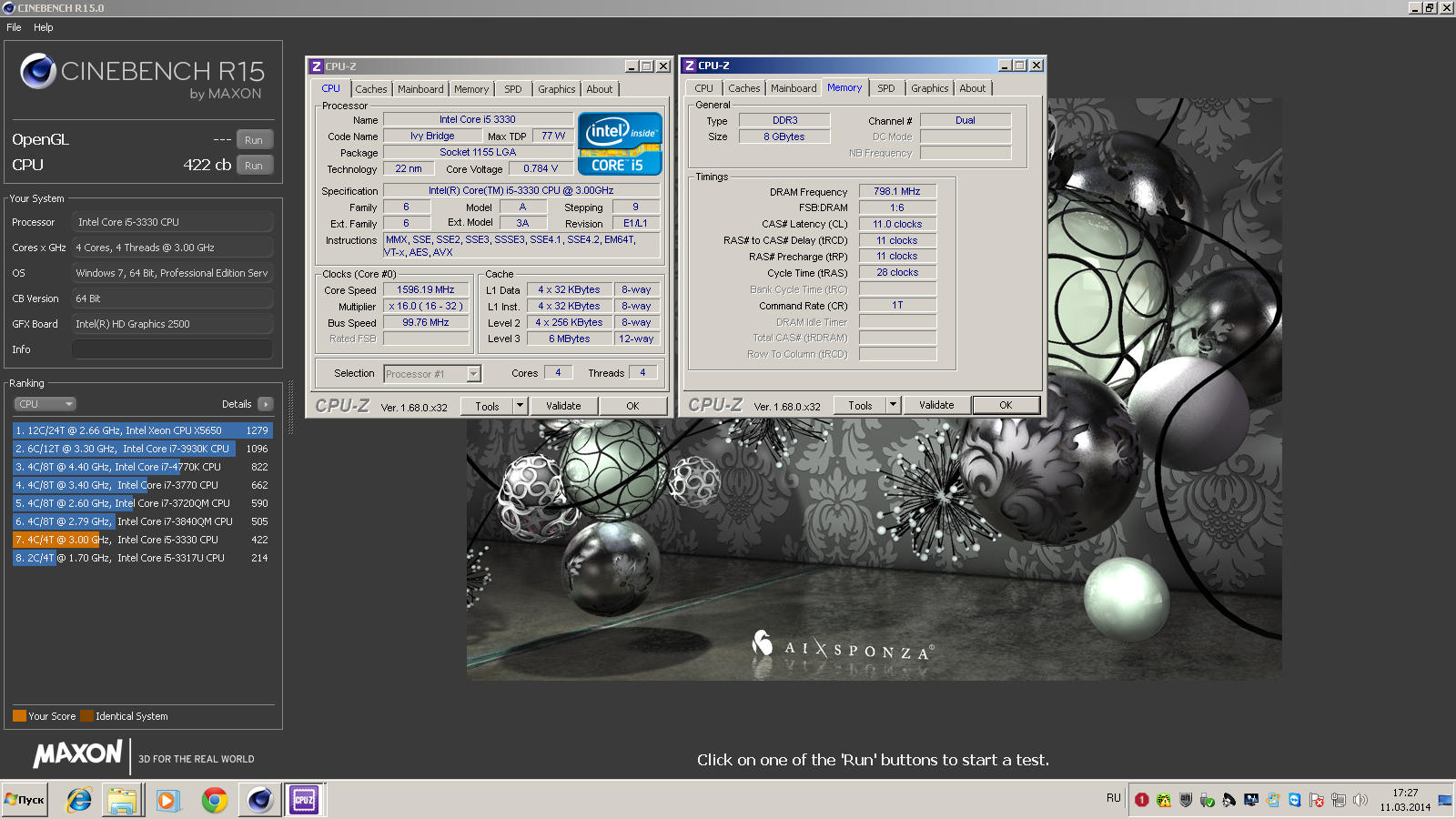Open the Start (Пуск) menu
Image resolution: width=1456 pixels, height=819 pixels.
pos(25,800)
